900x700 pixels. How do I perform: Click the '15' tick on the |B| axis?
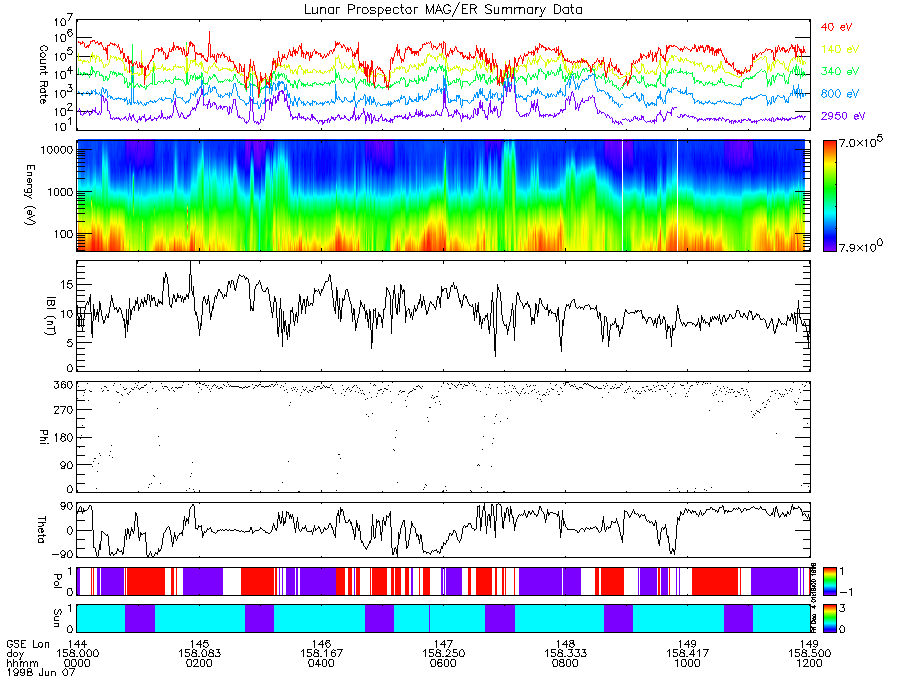click(67, 285)
